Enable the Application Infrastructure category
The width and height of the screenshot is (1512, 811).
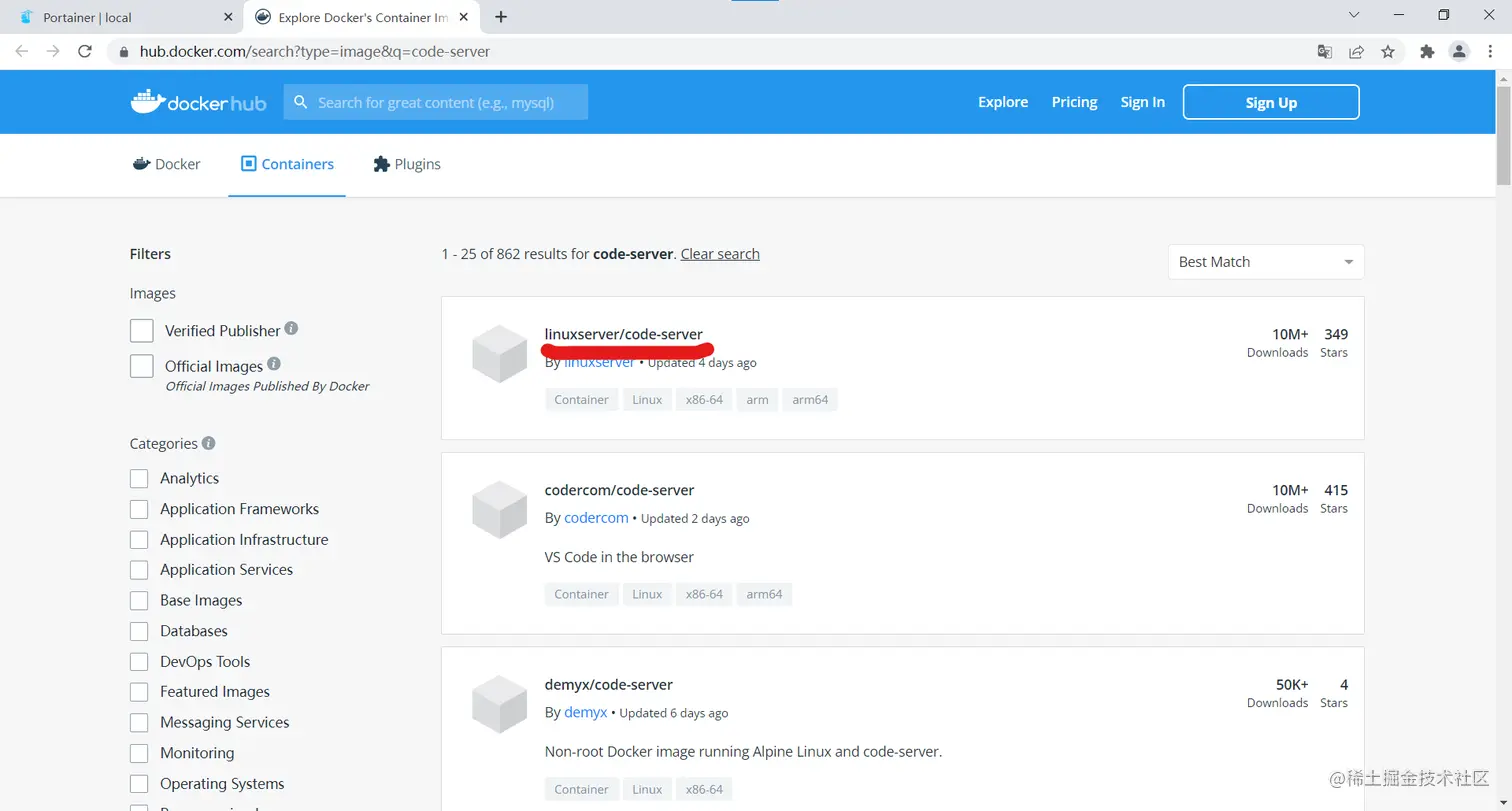click(139, 540)
